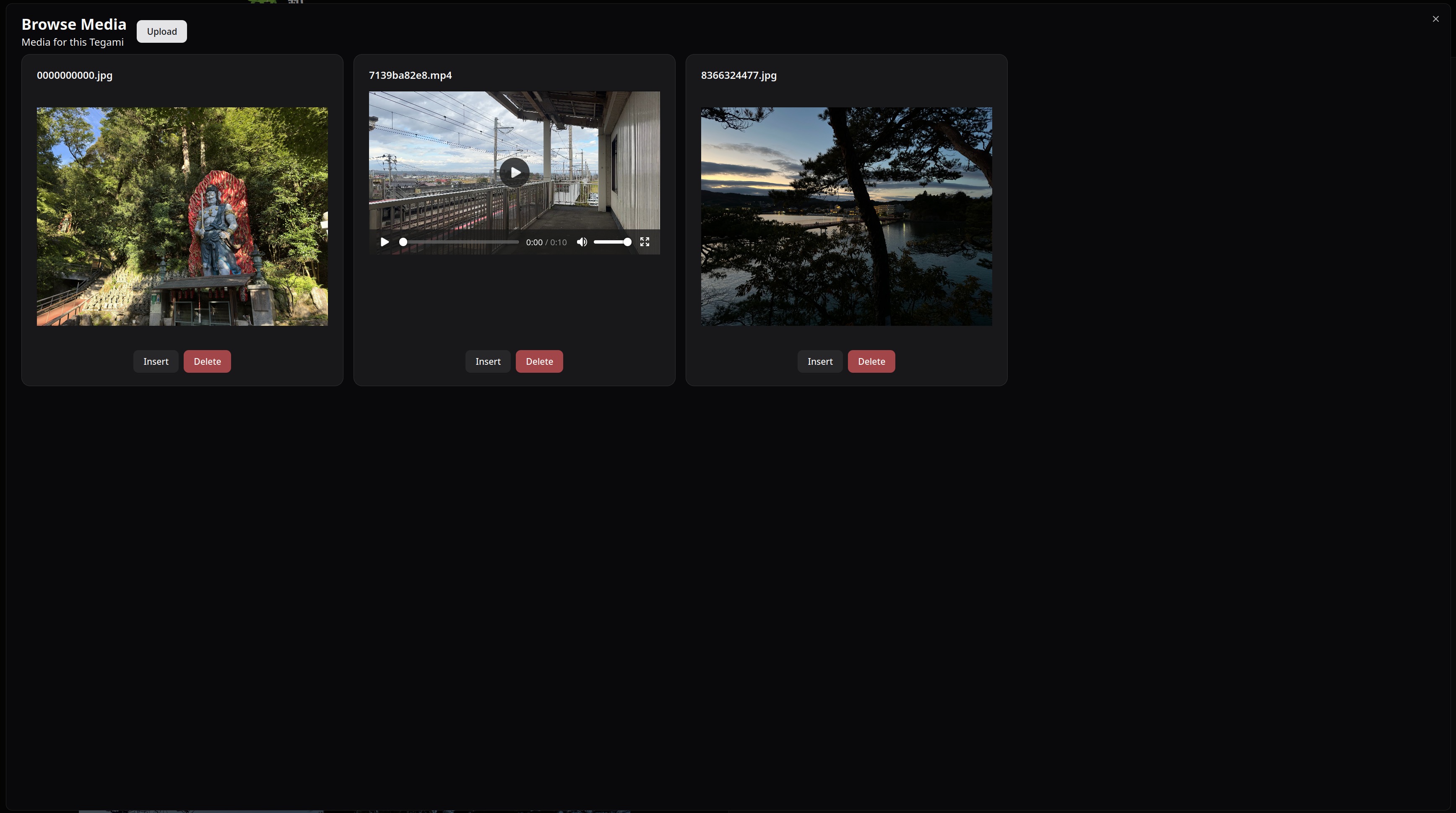
Task: Click the large center play overlay
Action: (515, 172)
